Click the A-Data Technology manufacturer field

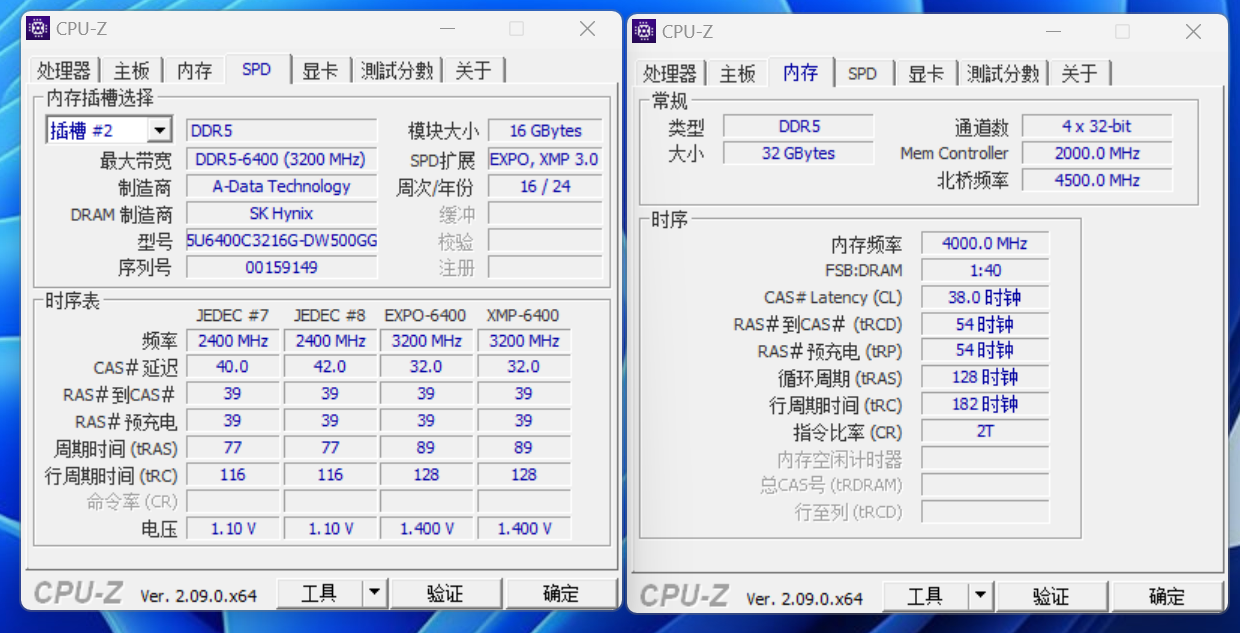pyautogui.click(x=281, y=186)
